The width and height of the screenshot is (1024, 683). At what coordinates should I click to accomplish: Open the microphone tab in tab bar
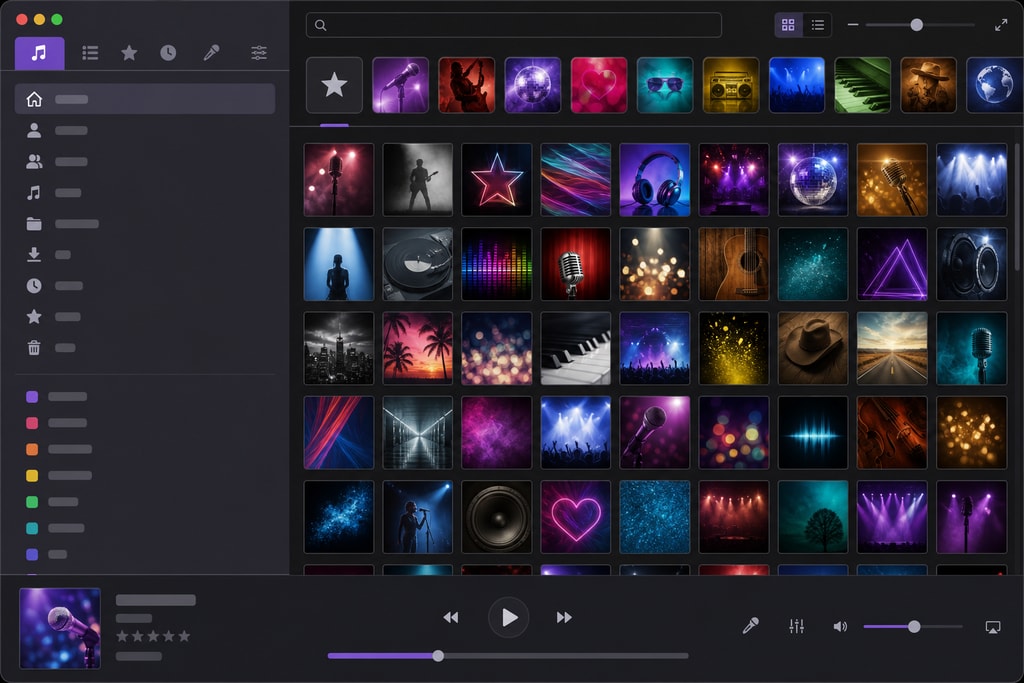[x=211, y=53]
